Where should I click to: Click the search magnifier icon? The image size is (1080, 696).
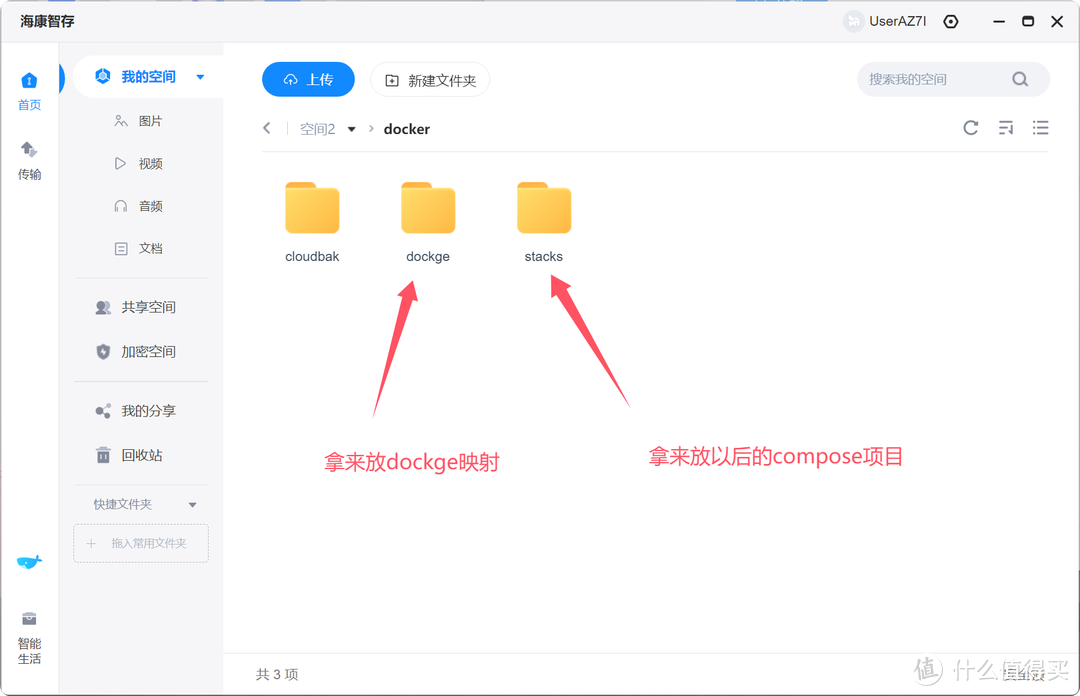coord(1020,79)
